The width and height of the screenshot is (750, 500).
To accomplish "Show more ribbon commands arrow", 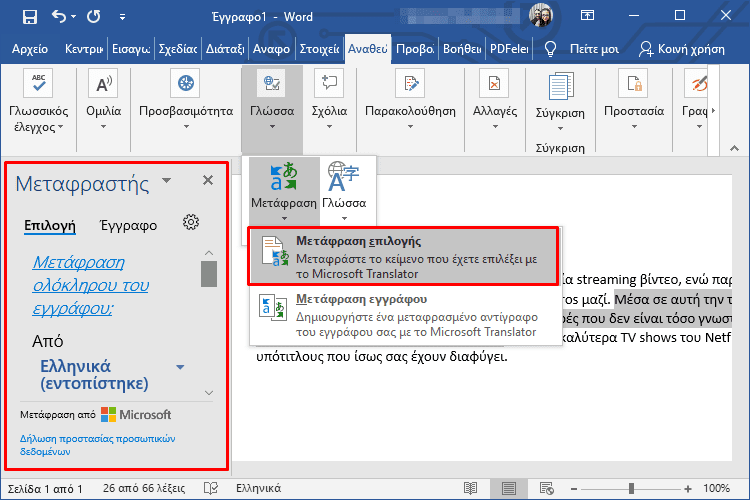I will click(714, 111).
